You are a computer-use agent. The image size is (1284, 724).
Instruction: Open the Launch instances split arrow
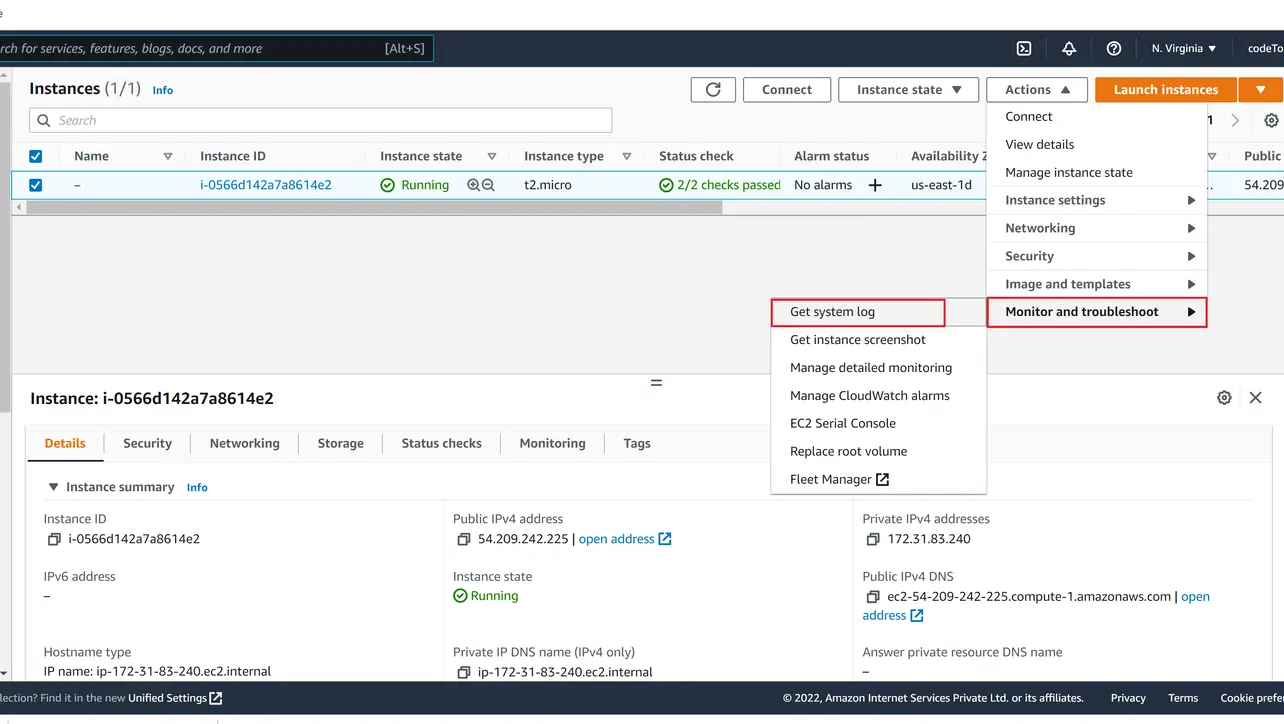pyautogui.click(x=1261, y=90)
